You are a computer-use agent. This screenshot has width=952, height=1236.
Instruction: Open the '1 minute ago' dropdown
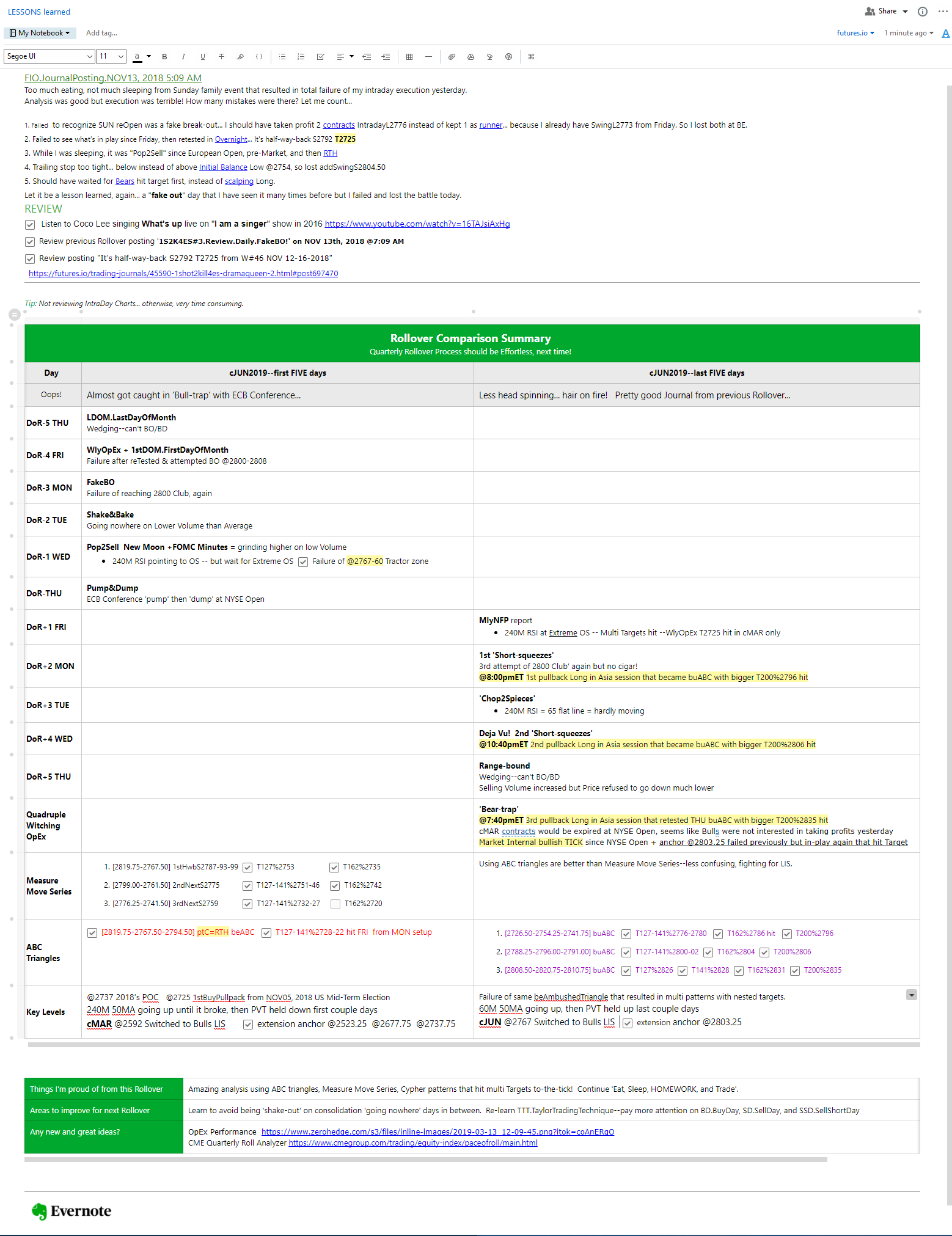tap(909, 33)
